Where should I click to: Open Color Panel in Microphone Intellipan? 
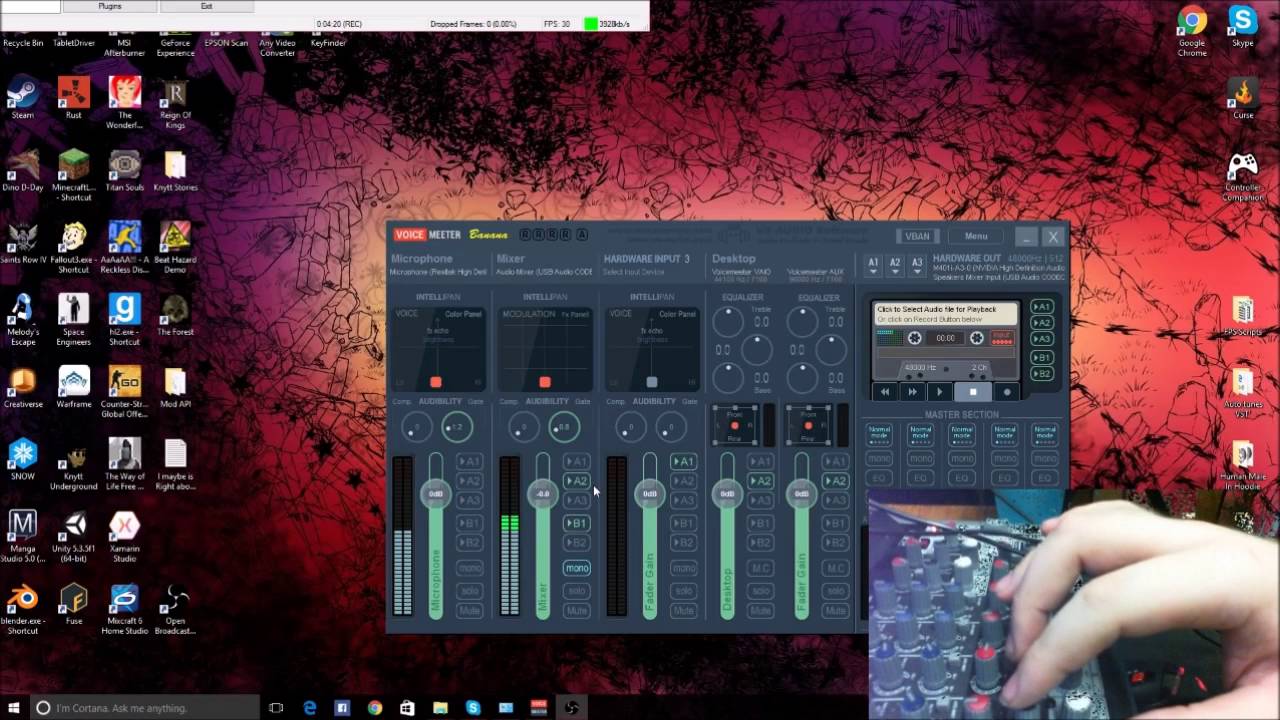463,314
